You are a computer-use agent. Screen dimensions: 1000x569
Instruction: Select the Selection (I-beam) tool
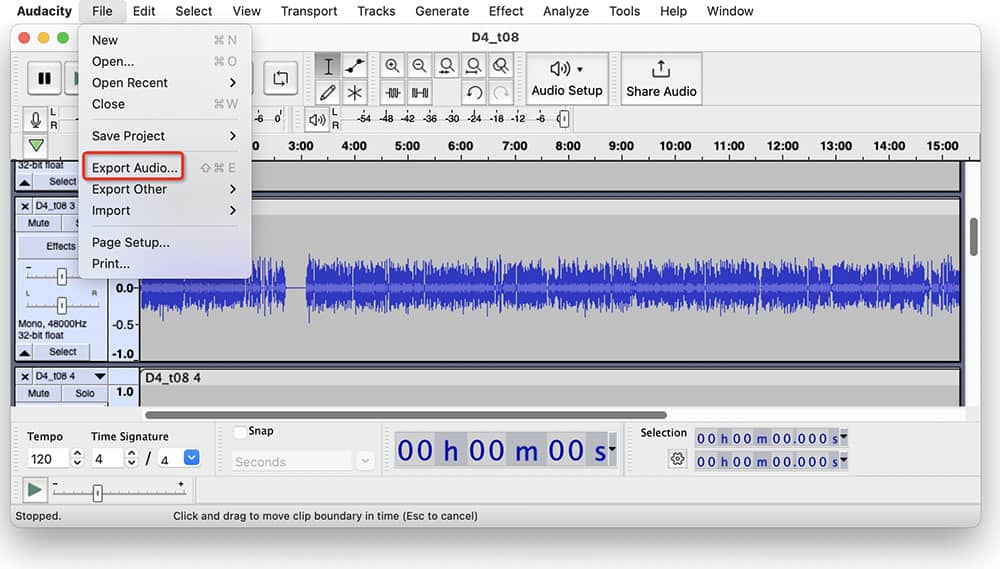point(328,66)
